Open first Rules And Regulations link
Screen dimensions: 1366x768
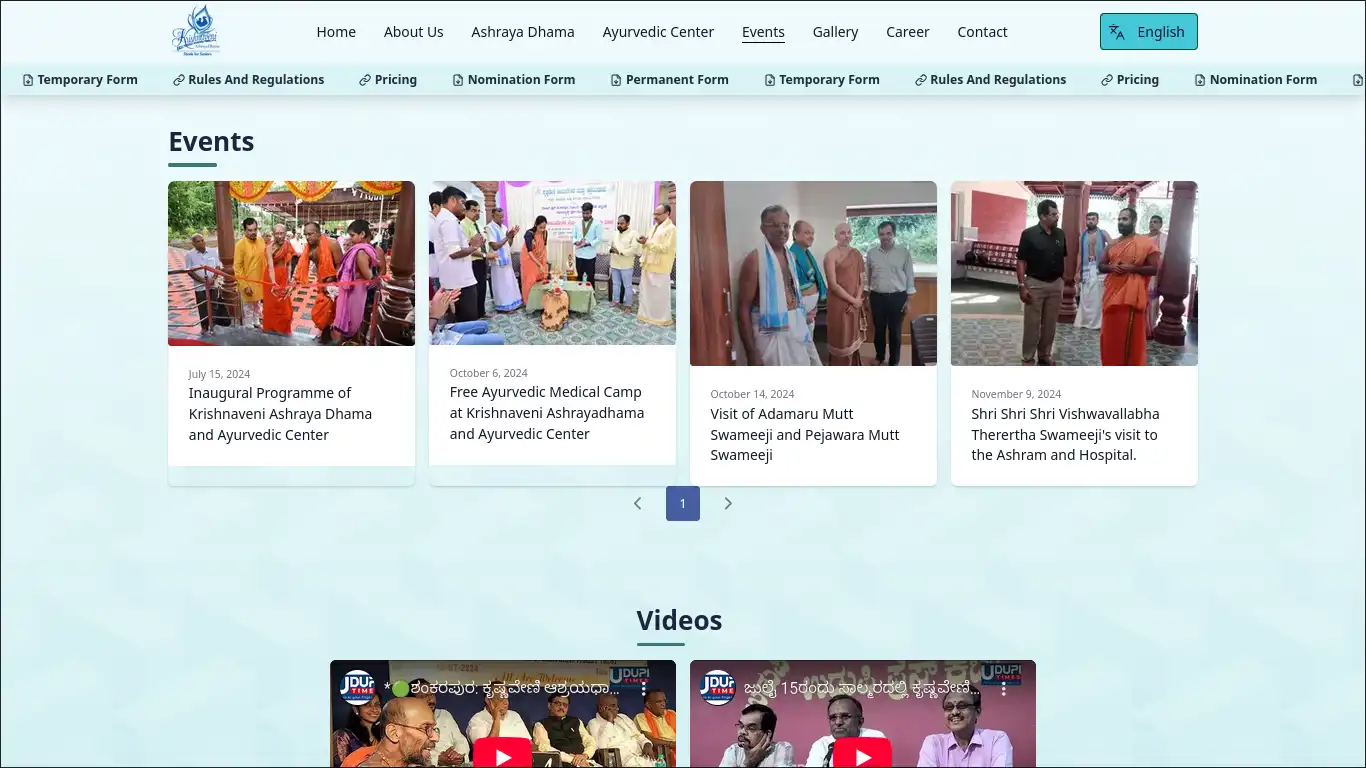(248, 80)
